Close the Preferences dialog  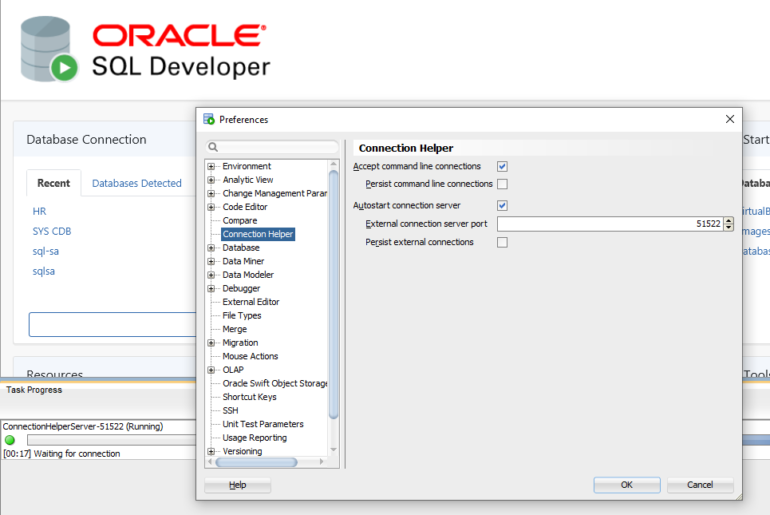coord(730,119)
